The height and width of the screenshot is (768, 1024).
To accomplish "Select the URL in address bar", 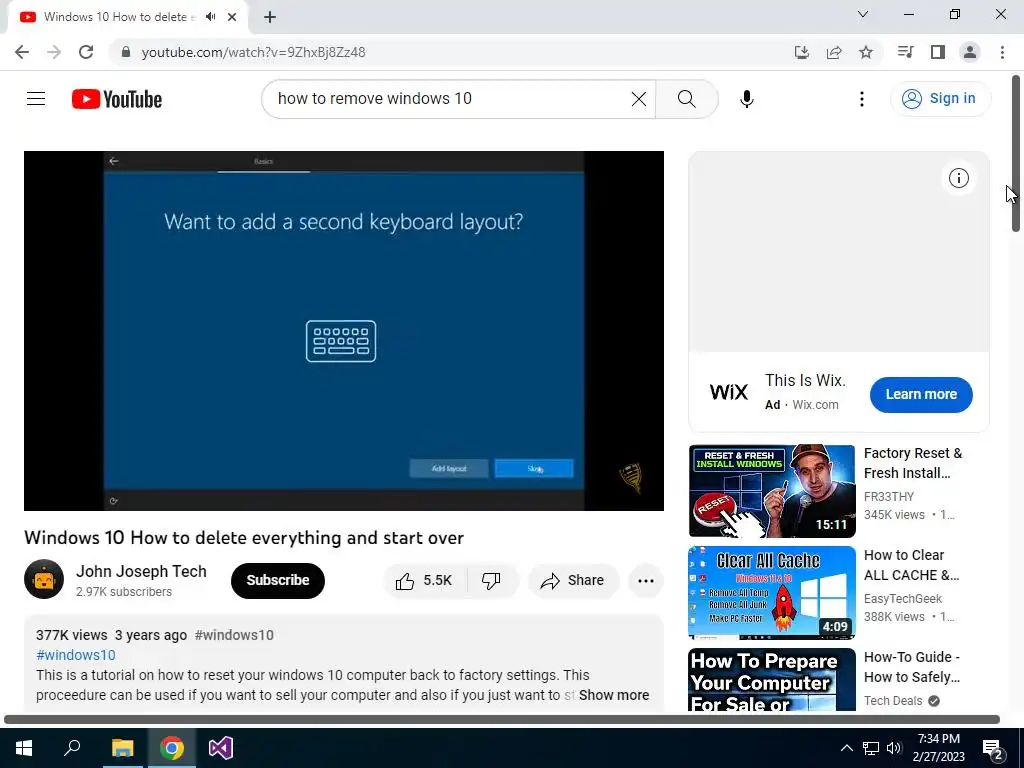I will [x=253, y=52].
